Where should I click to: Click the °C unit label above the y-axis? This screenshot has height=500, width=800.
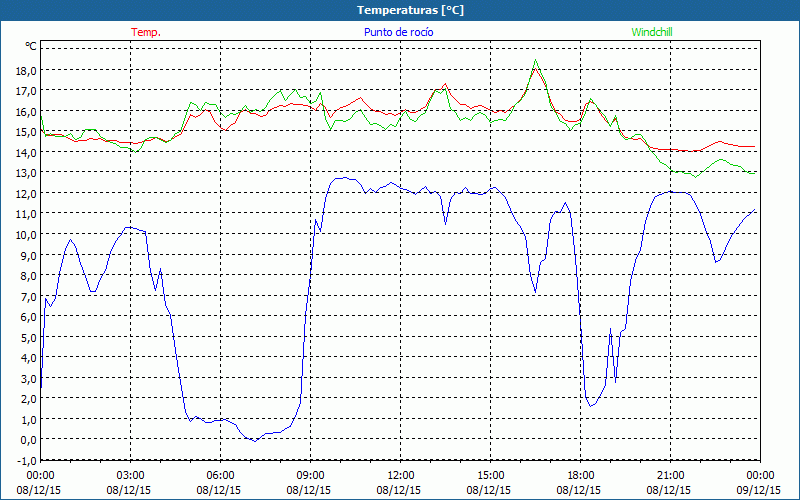click(x=30, y=46)
